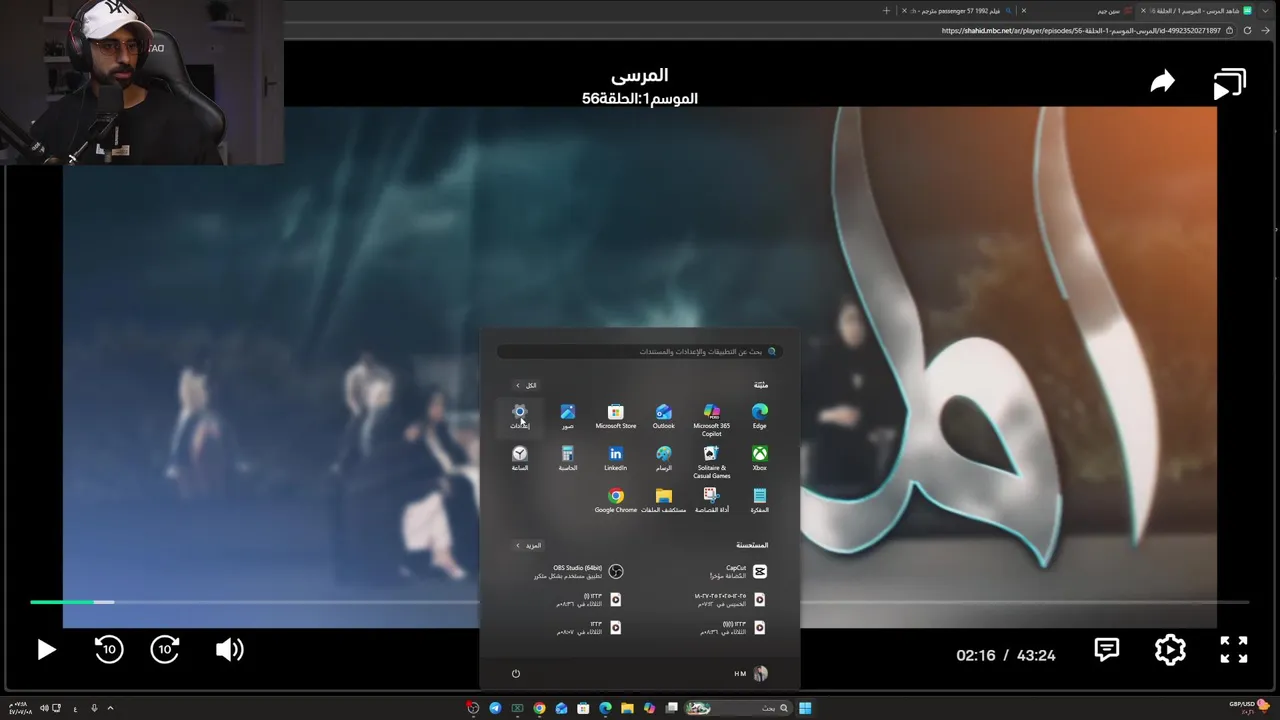Viewport: 1280px width, 720px height.
Task: Open LinkedIn from pinned apps
Action: click(615, 459)
